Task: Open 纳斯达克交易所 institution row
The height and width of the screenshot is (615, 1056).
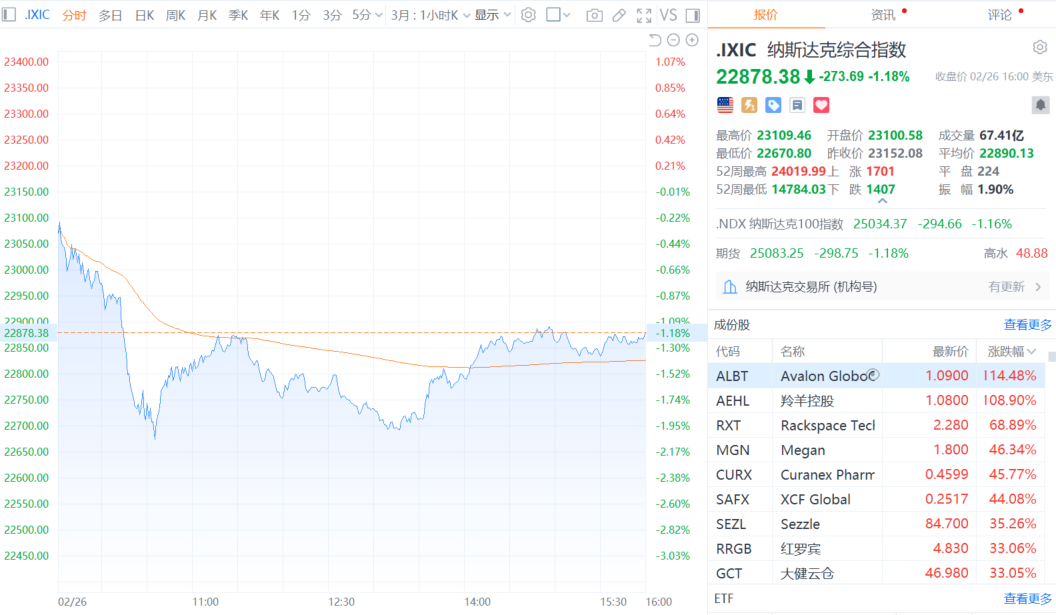Action: tap(880, 287)
